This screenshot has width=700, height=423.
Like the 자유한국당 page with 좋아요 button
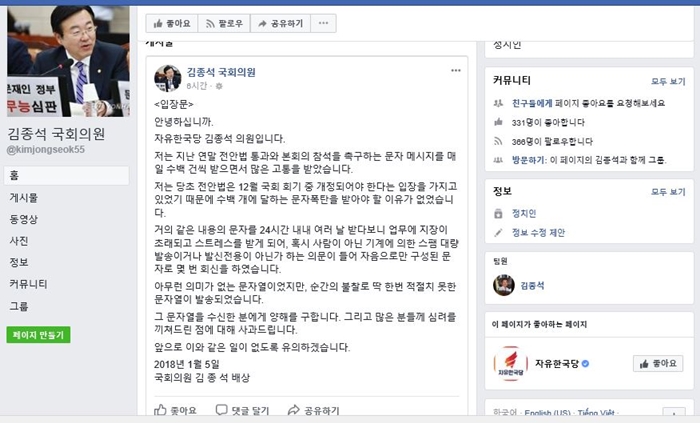658,364
